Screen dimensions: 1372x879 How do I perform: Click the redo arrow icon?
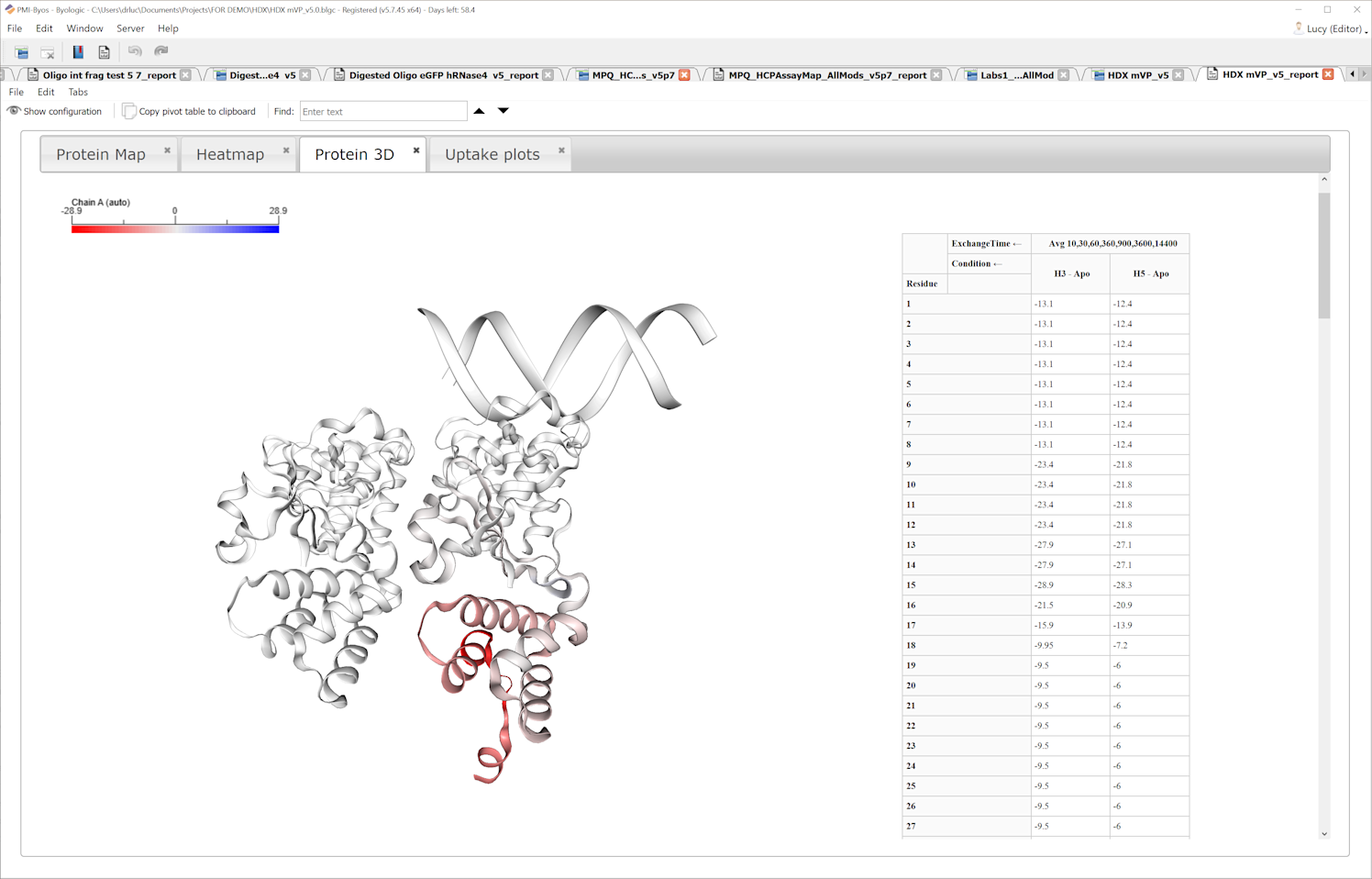click(161, 51)
